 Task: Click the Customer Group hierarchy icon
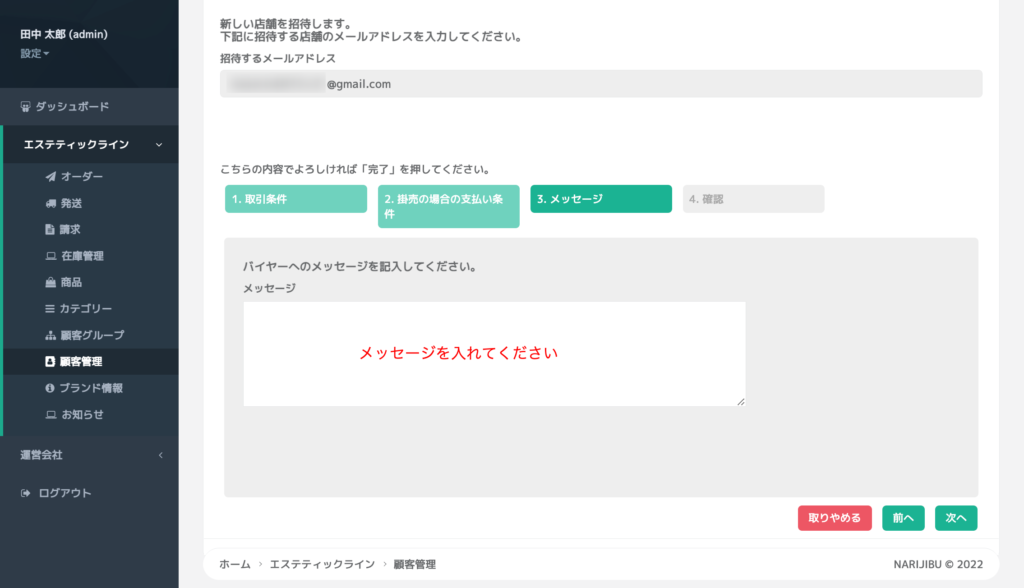click(50, 335)
